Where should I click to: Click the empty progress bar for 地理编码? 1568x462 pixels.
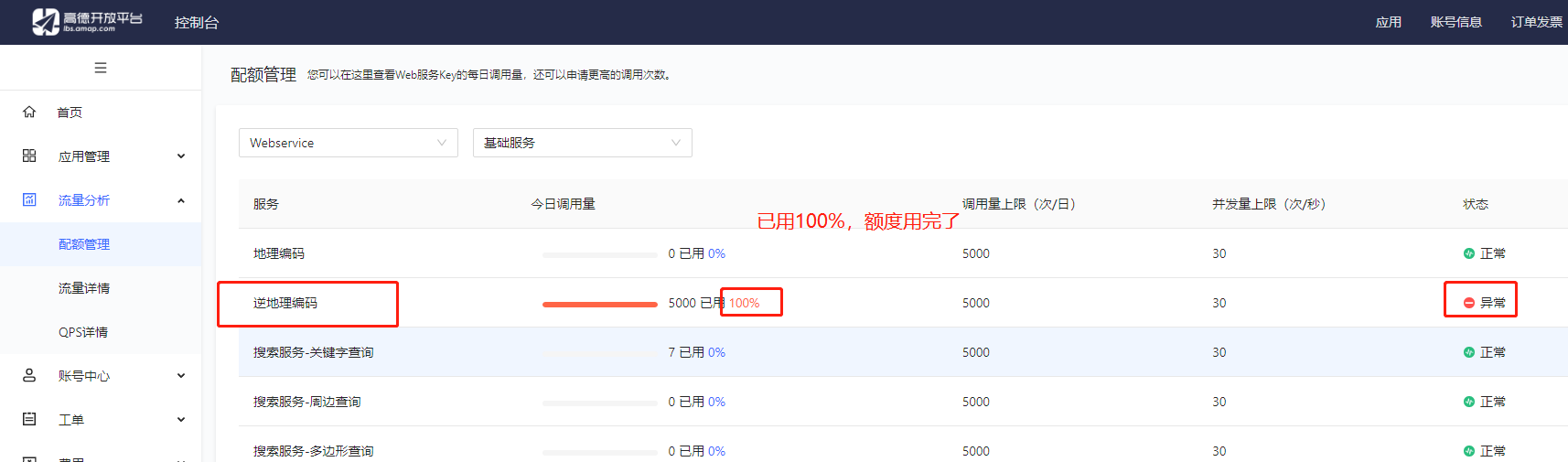click(600, 254)
